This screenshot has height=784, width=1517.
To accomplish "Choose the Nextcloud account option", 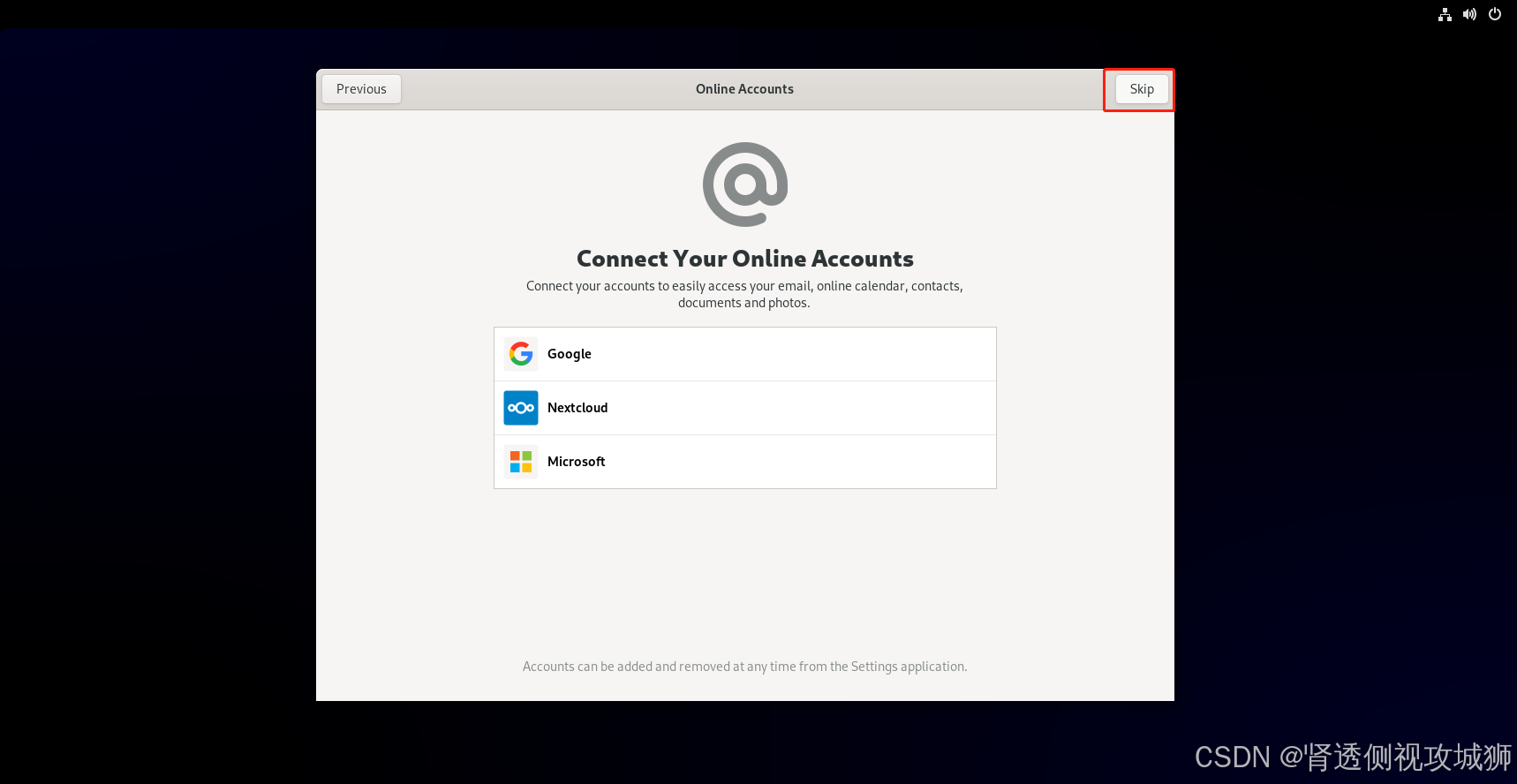I will coord(745,408).
